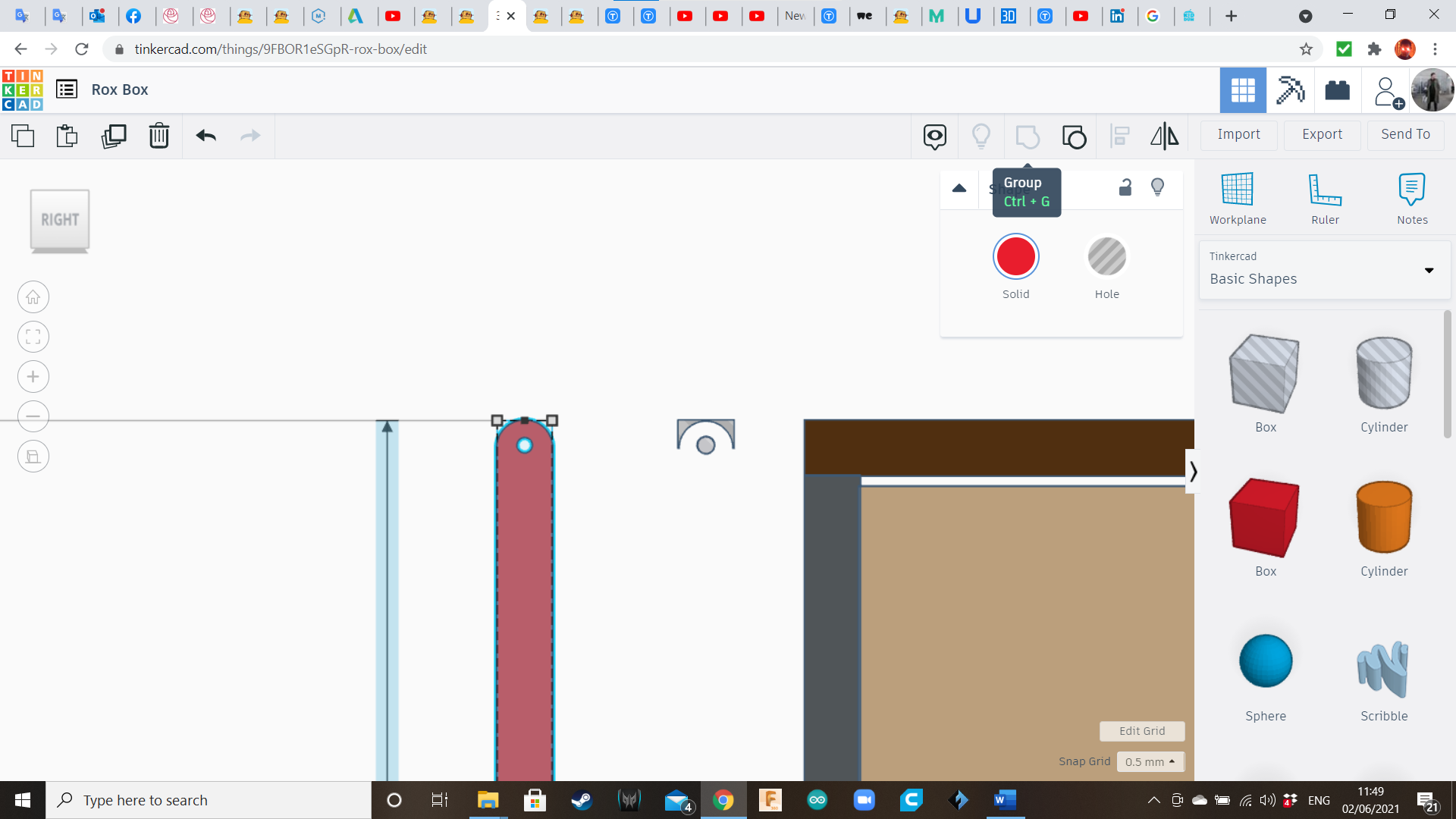Click the Home view icon
1456x819 pixels.
coord(33,297)
